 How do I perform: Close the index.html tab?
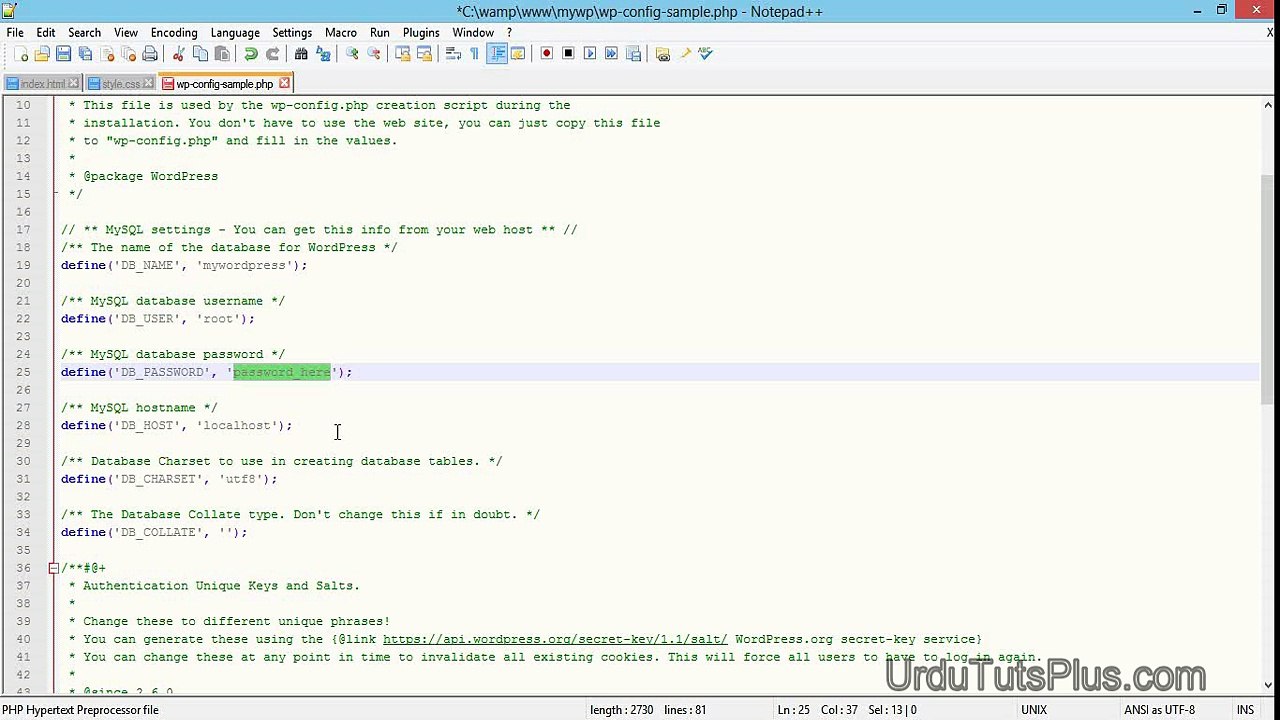tap(72, 84)
